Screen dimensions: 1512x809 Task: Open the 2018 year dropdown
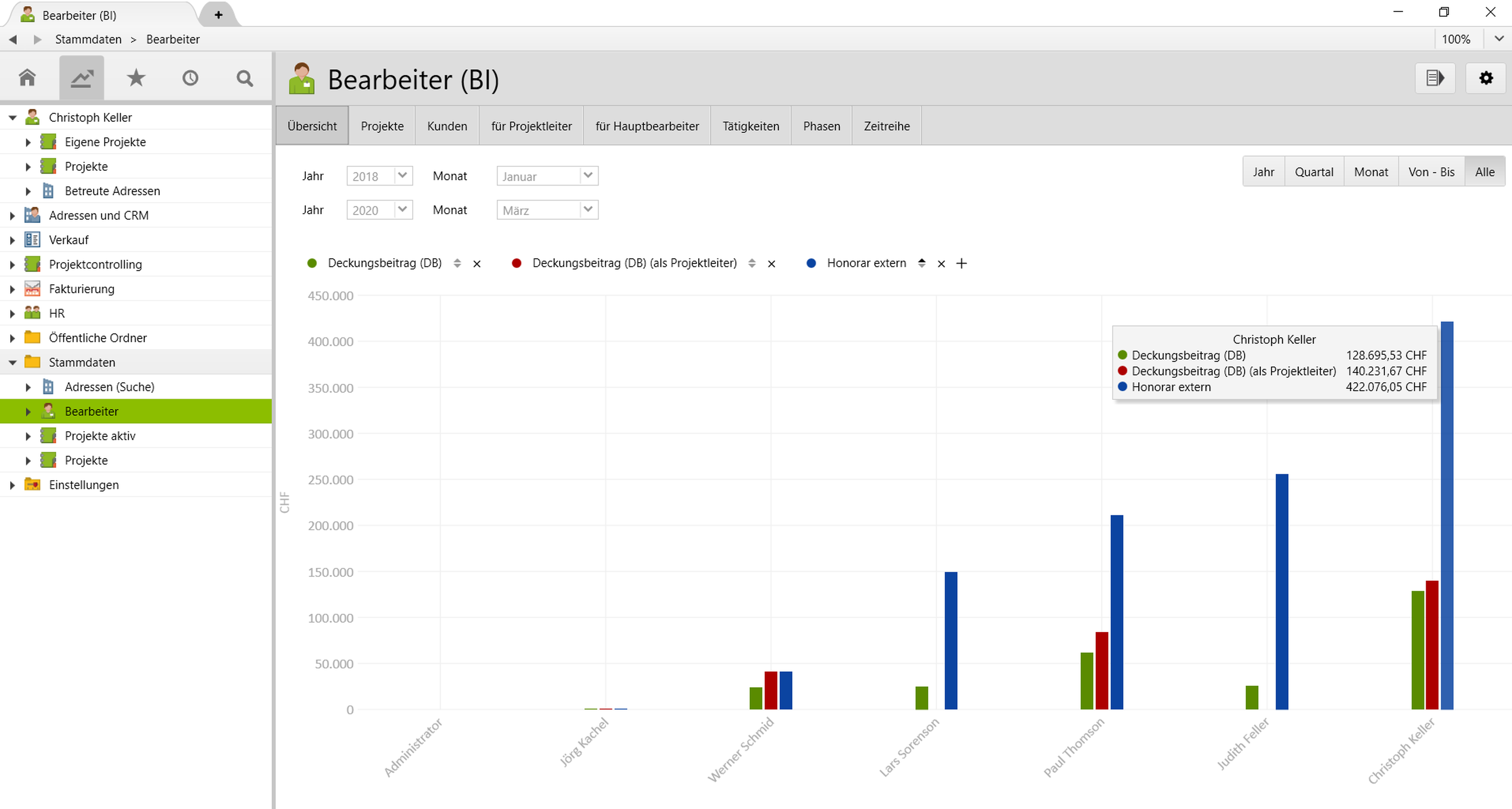[402, 175]
